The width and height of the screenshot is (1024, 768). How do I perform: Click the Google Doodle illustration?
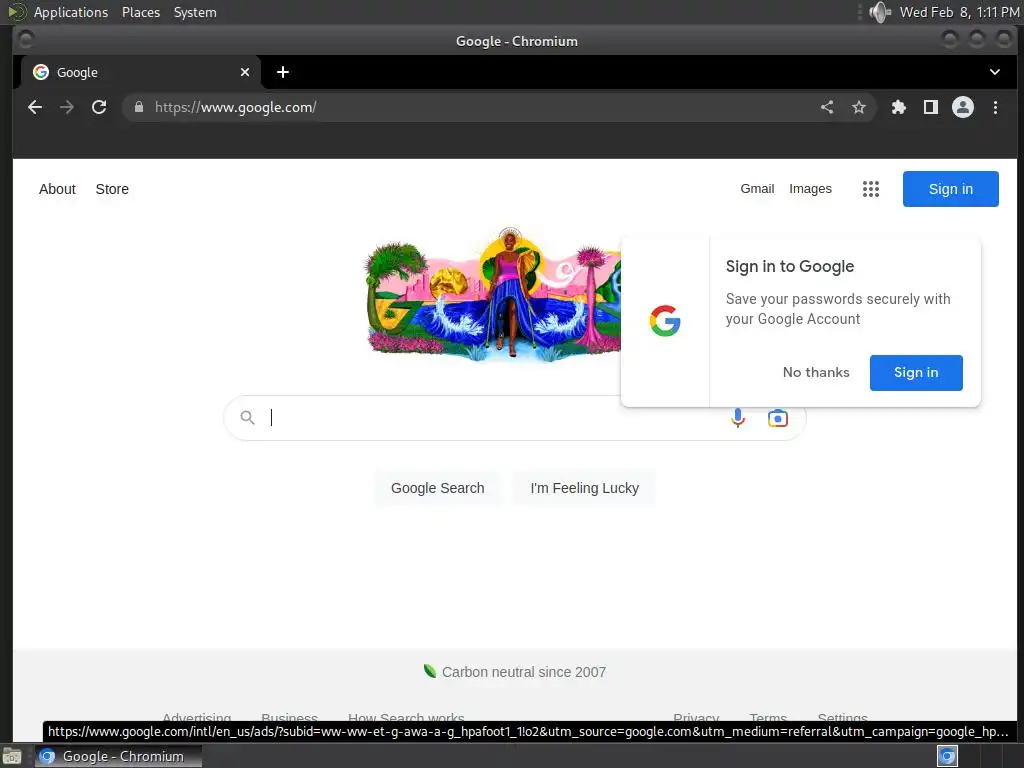point(492,294)
